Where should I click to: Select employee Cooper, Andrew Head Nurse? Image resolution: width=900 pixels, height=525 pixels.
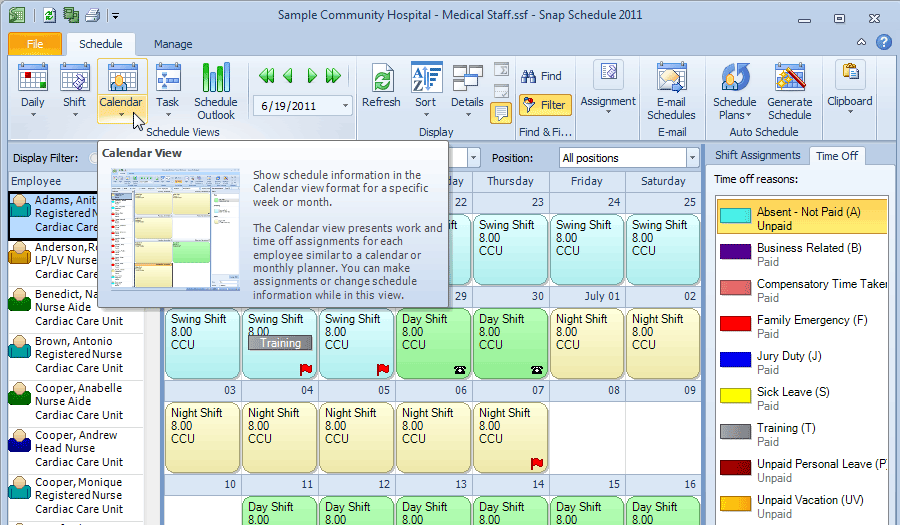tap(76, 449)
